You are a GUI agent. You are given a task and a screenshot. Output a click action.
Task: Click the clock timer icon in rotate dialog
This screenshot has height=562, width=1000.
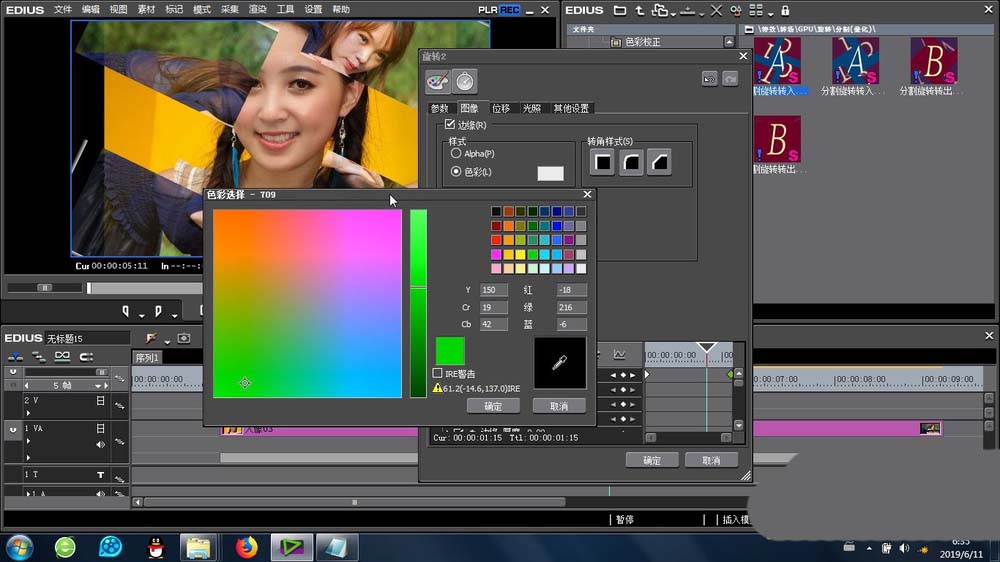(x=465, y=81)
